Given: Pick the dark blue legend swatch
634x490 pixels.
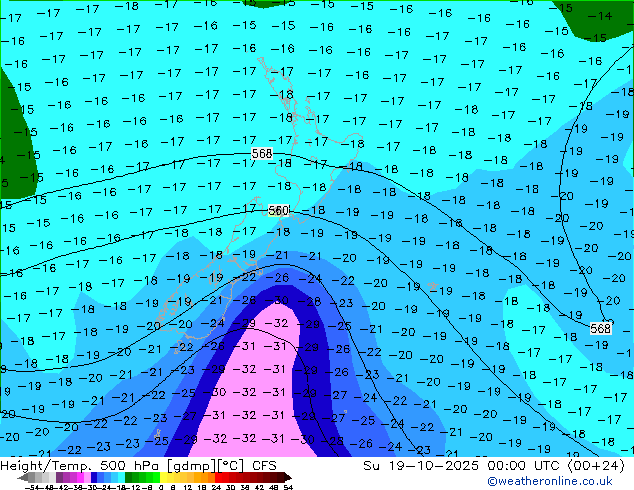Looking at the screenshot, I should [x=94, y=477].
